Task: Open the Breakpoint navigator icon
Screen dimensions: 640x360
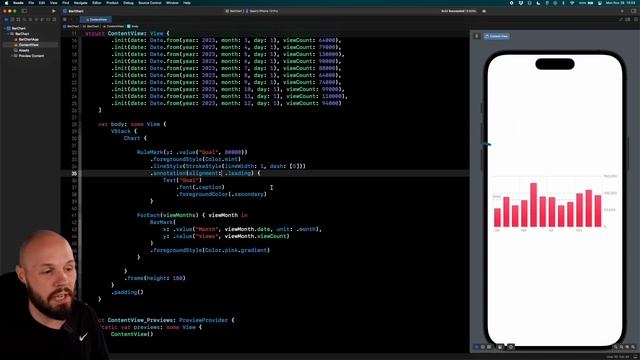Action: [x=48, y=19]
